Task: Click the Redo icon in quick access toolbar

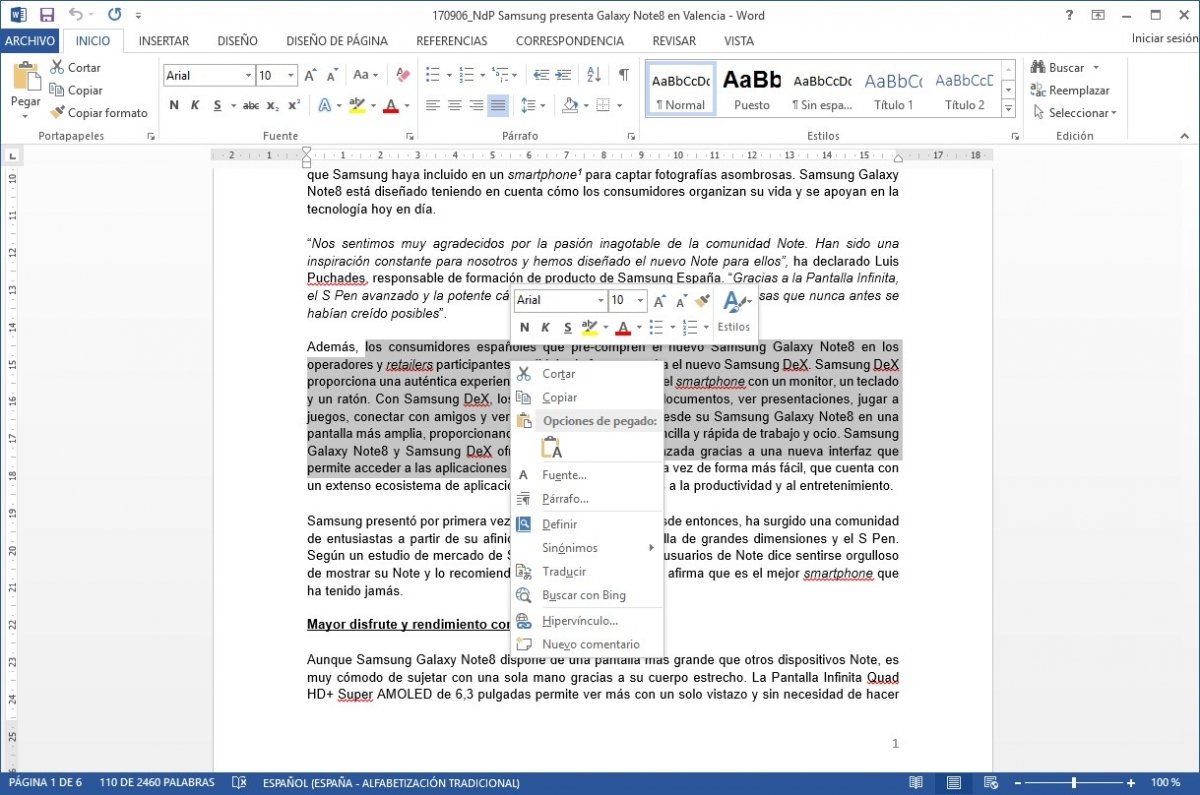Action: coord(114,15)
